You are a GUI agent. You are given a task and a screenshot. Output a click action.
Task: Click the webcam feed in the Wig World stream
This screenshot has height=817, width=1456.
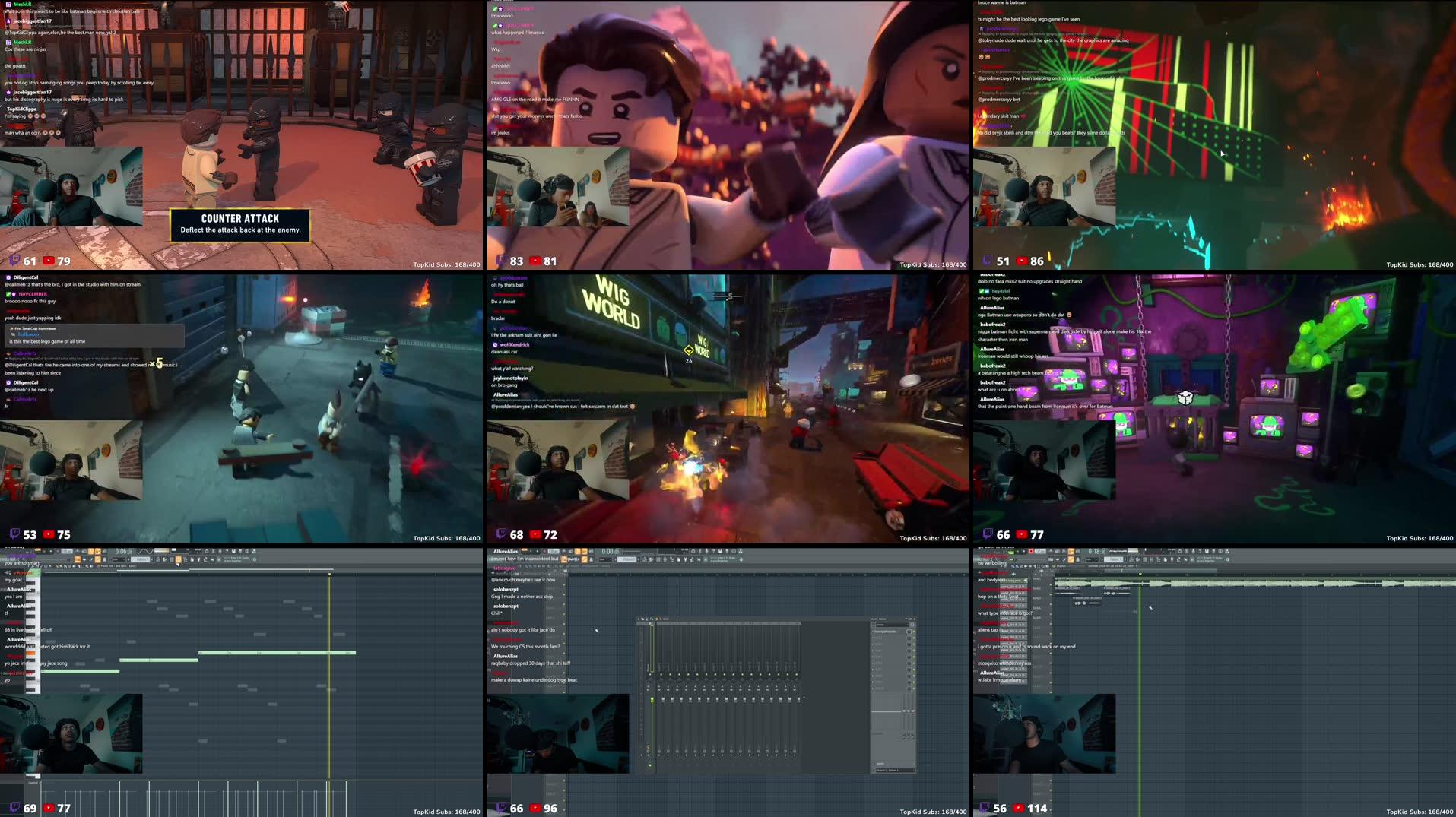coord(557,460)
